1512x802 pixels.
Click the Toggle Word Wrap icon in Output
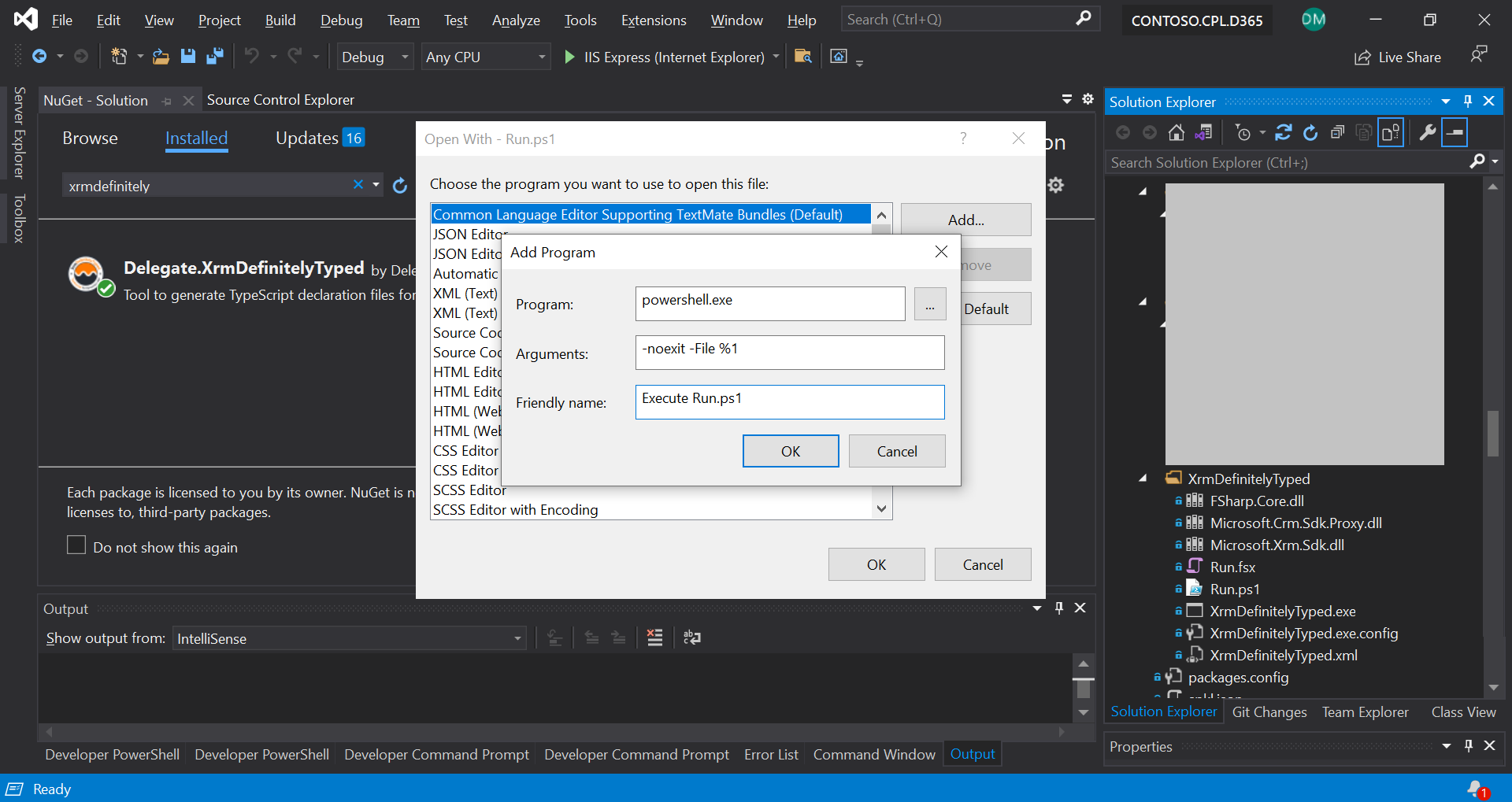pyautogui.click(x=692, y=638)
